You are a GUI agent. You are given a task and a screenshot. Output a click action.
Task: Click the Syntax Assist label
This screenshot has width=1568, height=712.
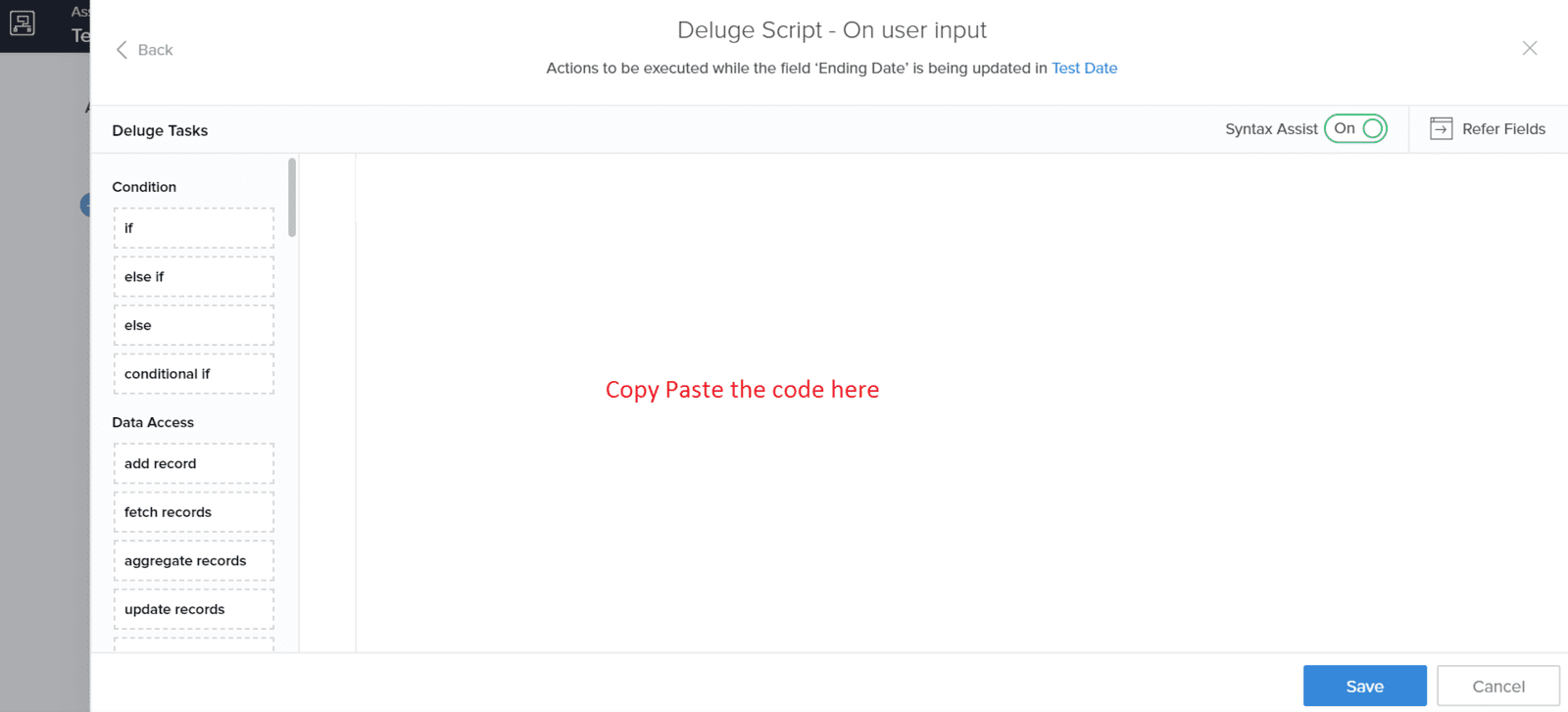1271,128
